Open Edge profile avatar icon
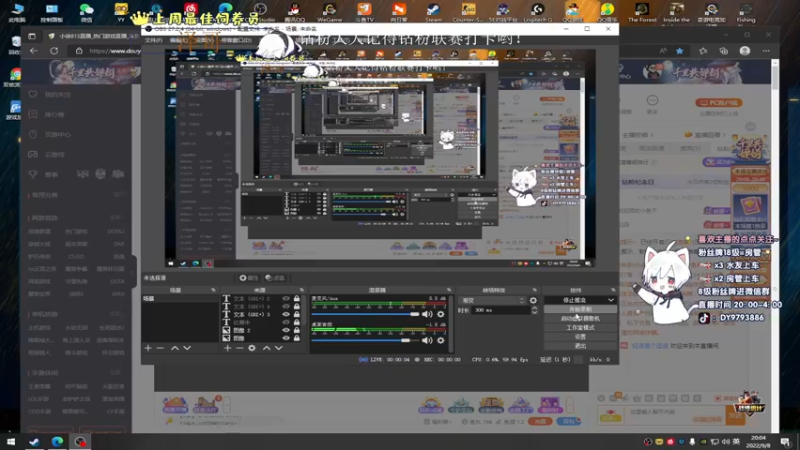 [745, 51]
